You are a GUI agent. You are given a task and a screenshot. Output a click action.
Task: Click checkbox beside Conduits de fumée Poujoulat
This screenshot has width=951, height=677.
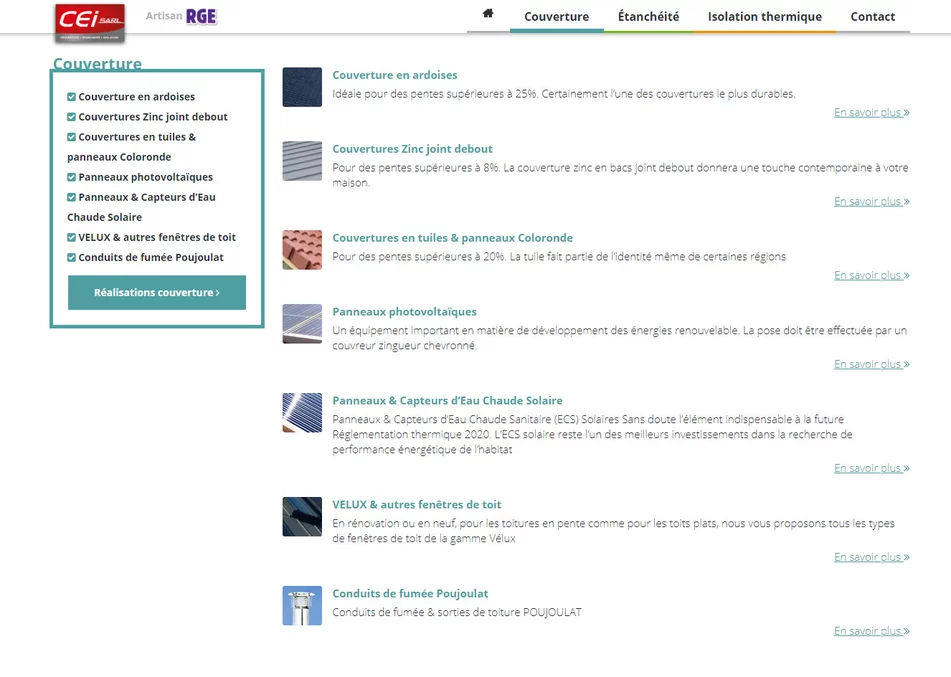[72, 257]
